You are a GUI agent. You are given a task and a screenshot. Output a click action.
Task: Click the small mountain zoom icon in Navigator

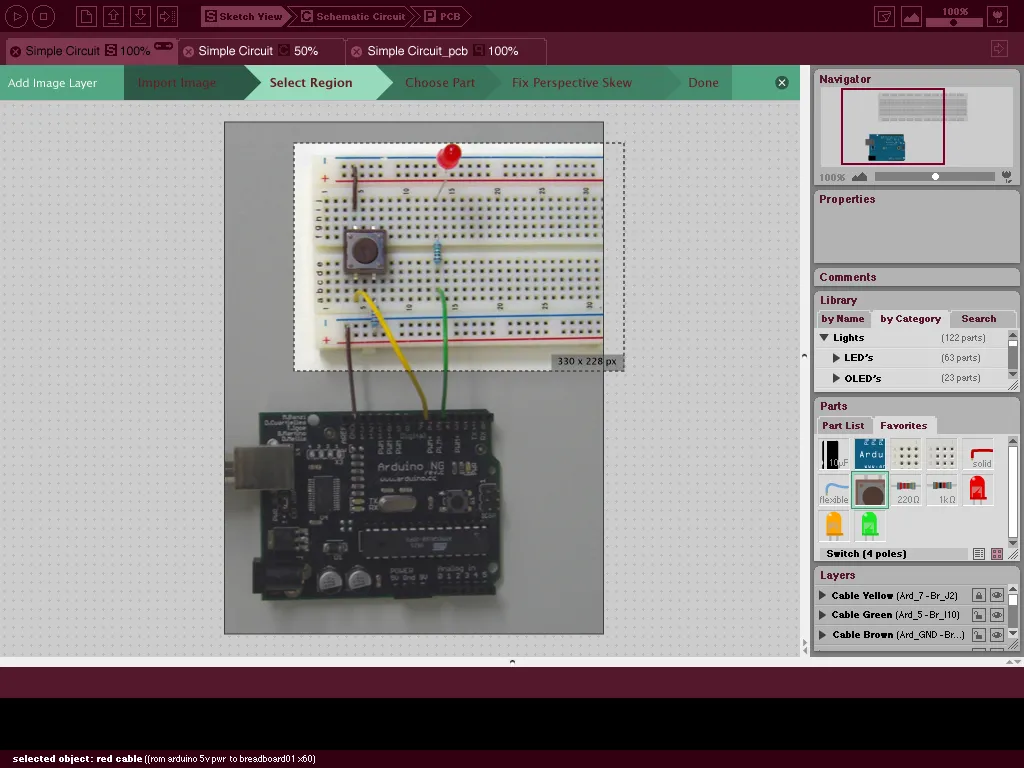859,176
